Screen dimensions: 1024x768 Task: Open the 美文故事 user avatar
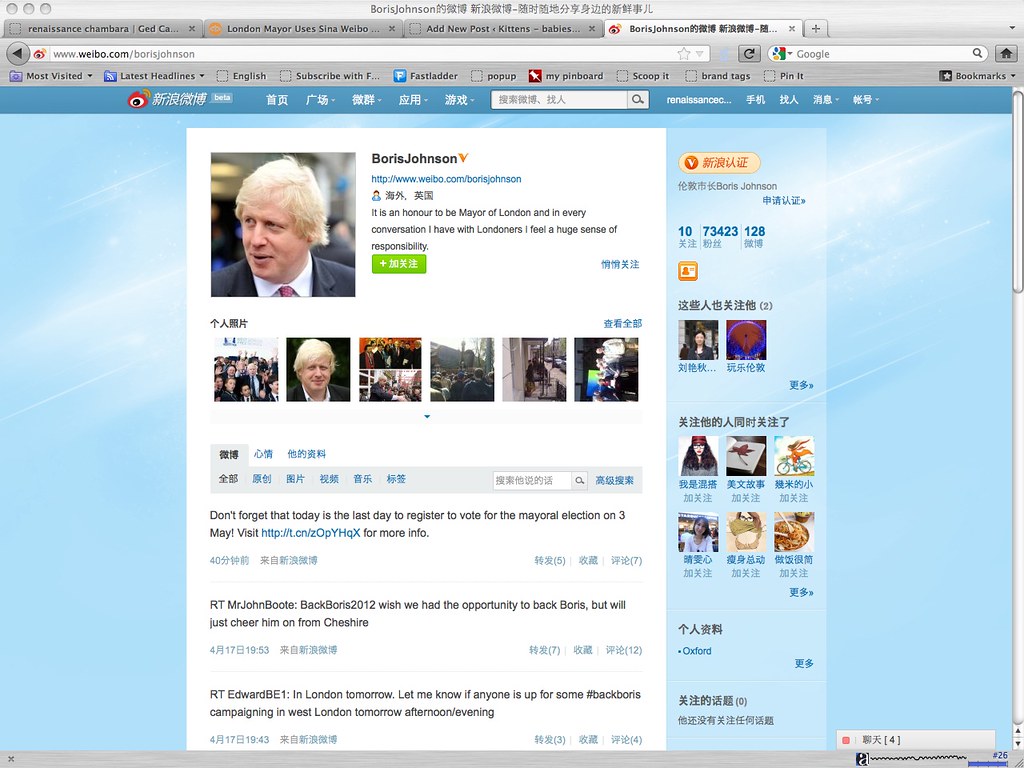[x=746, y=456]
